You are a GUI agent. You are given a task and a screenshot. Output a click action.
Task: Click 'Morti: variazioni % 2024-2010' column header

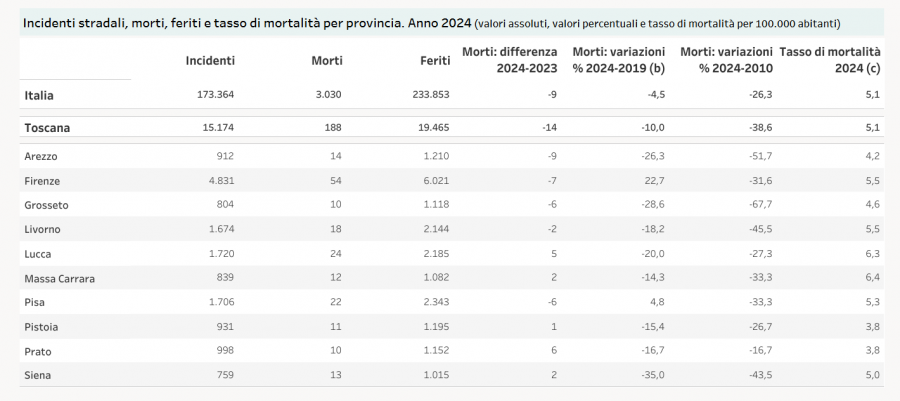pos(725,59)
